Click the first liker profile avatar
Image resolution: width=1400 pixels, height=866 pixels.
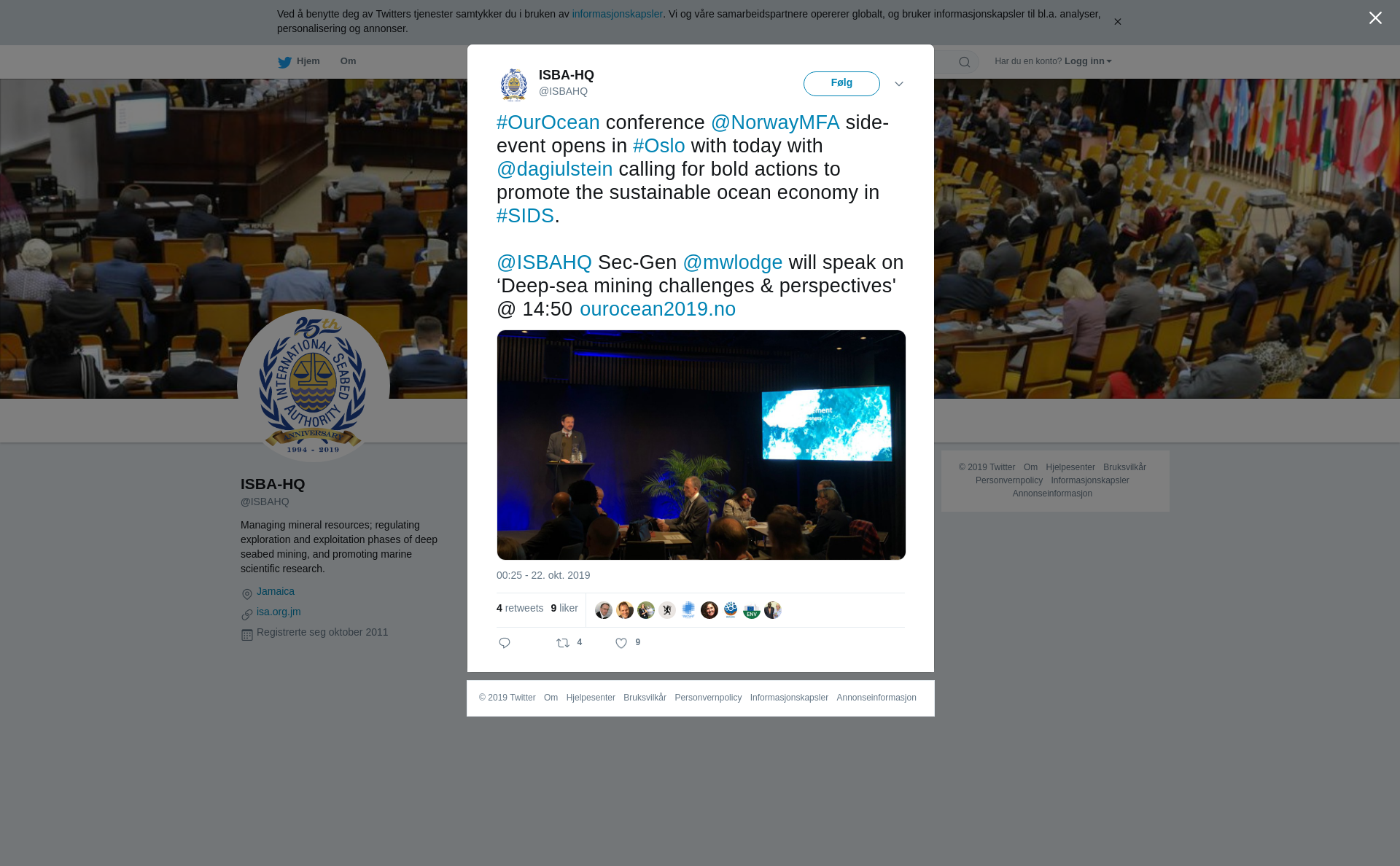[x=604, y=610]
